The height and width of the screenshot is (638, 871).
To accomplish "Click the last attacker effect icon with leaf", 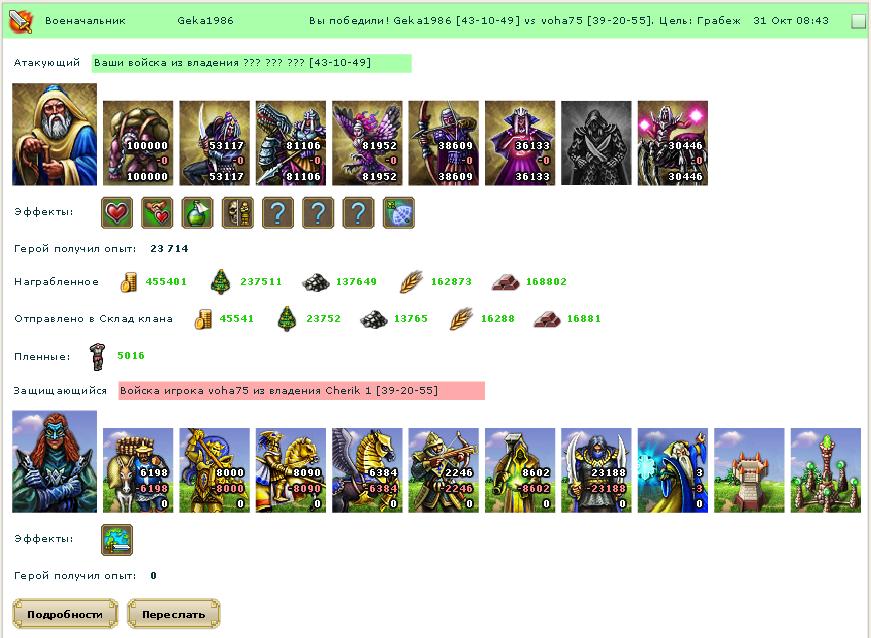I will pos(399,213).
